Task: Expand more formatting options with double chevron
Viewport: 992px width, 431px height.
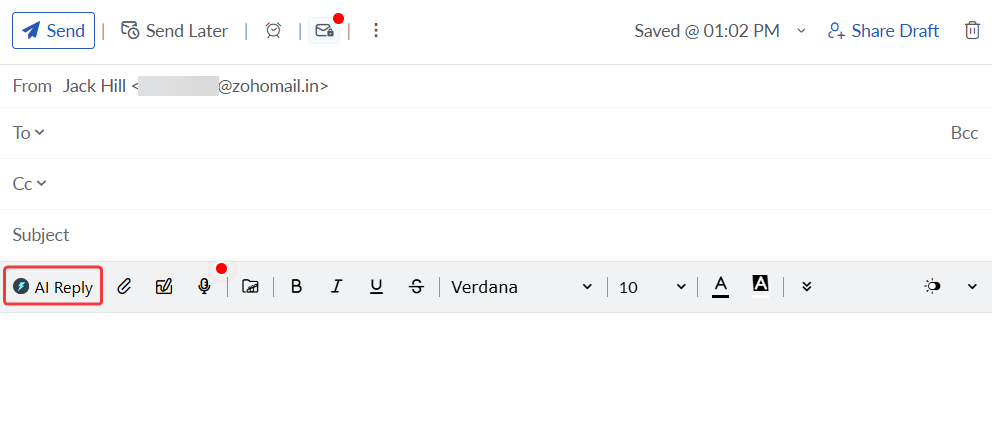Action: [807, 287]
